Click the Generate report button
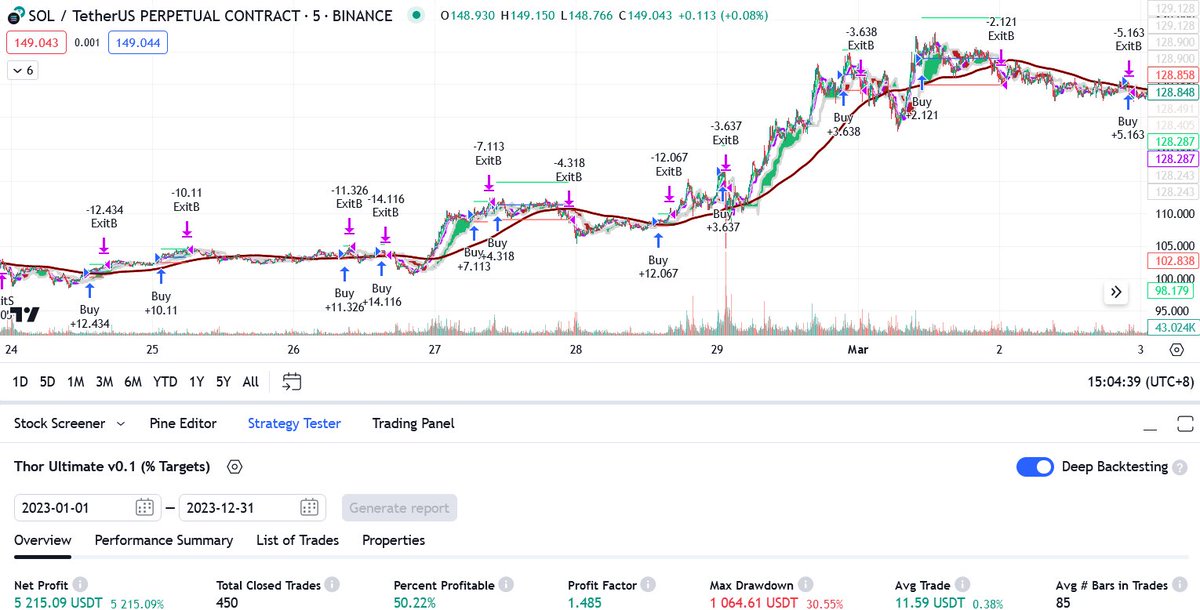This screenshot has height=610, width=1200. [399, 507]
